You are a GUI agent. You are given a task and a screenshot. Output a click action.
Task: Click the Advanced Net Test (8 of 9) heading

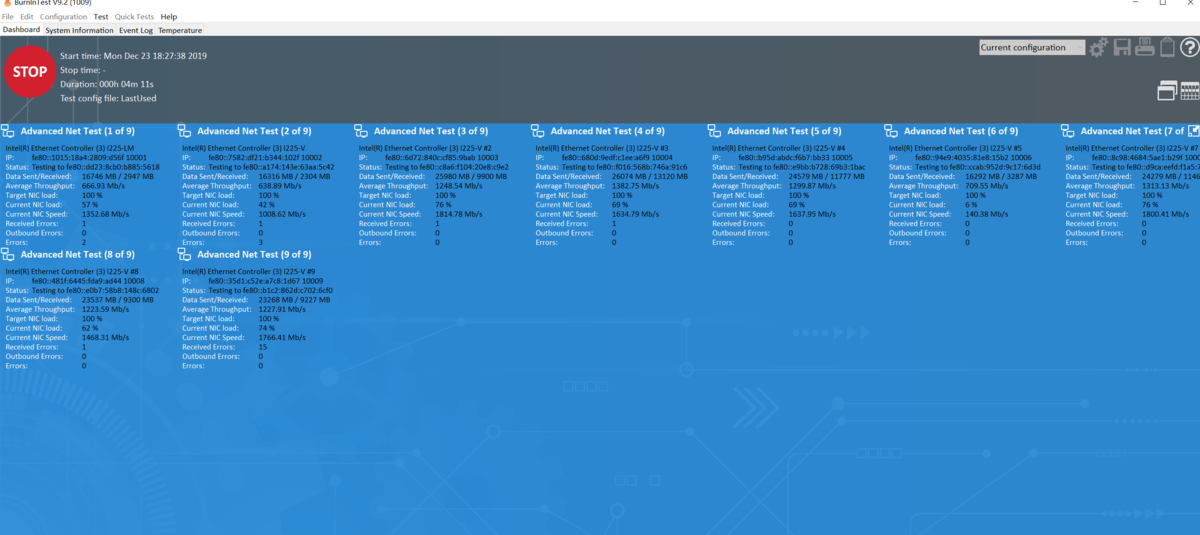(77, 255)
